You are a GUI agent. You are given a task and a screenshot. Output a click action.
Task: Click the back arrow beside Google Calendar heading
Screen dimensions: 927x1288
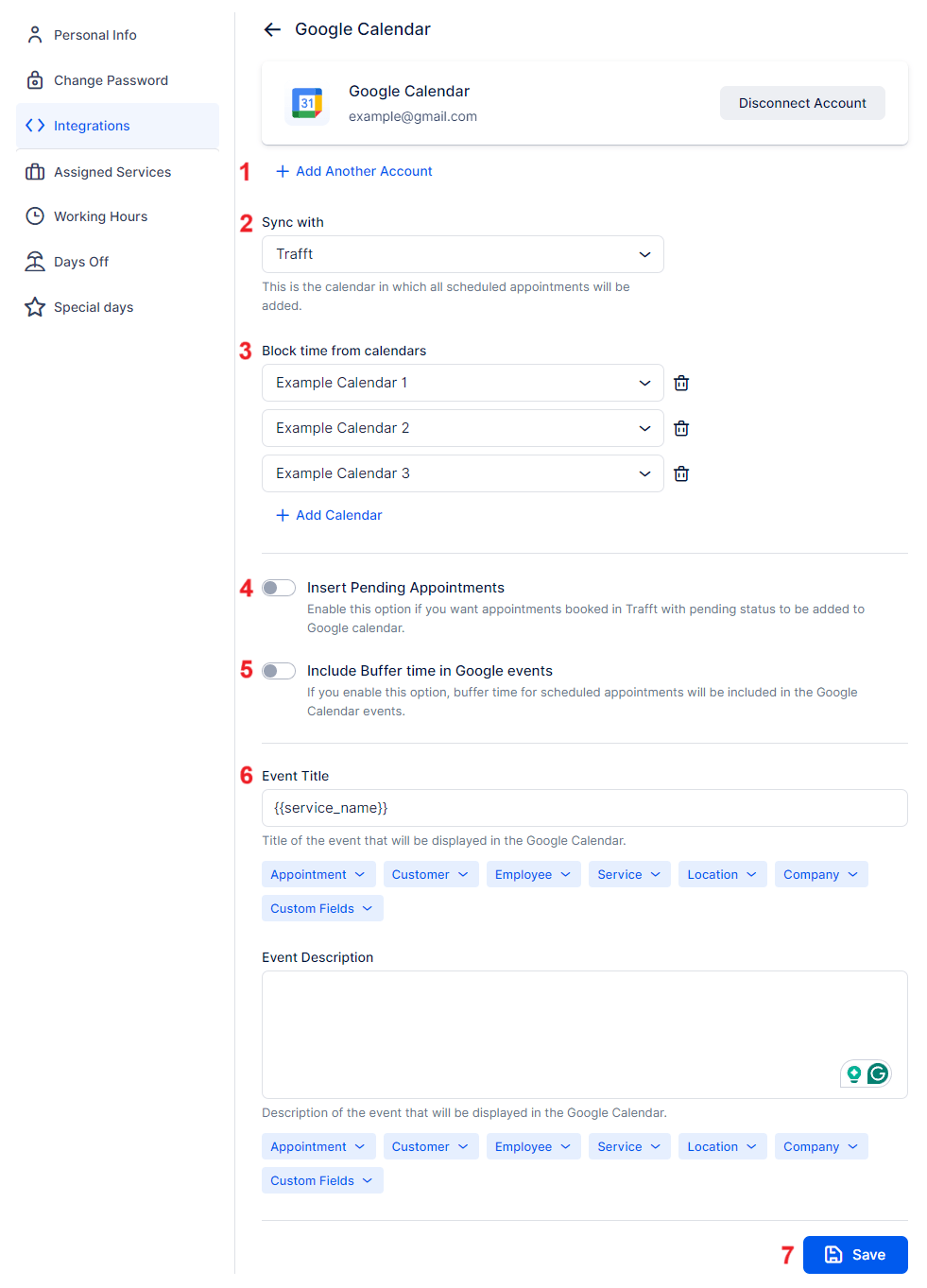click(x=272, y=29)
